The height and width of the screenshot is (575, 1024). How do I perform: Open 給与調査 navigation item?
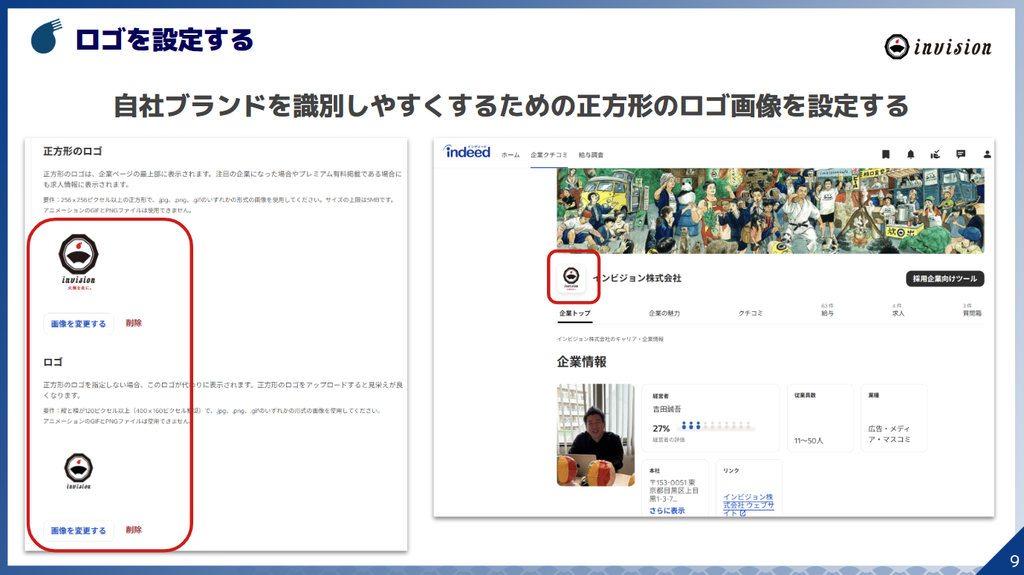click(x=591, y=155)
